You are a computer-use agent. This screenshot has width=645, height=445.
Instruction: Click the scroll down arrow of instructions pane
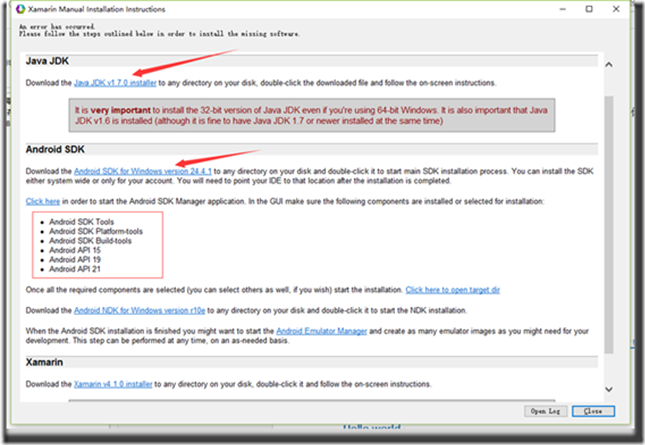pyautogui.click(x=609, y=389)
